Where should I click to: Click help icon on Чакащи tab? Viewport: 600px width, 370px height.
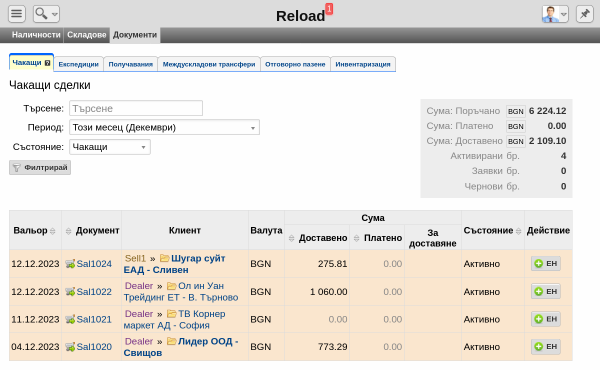point(47,63)
